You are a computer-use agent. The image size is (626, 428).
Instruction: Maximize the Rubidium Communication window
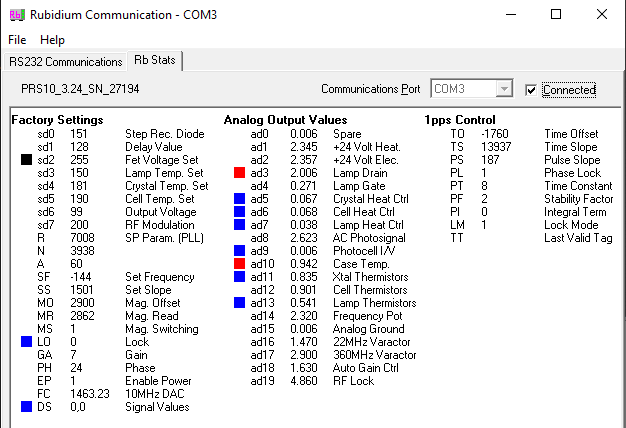(556, 14)
